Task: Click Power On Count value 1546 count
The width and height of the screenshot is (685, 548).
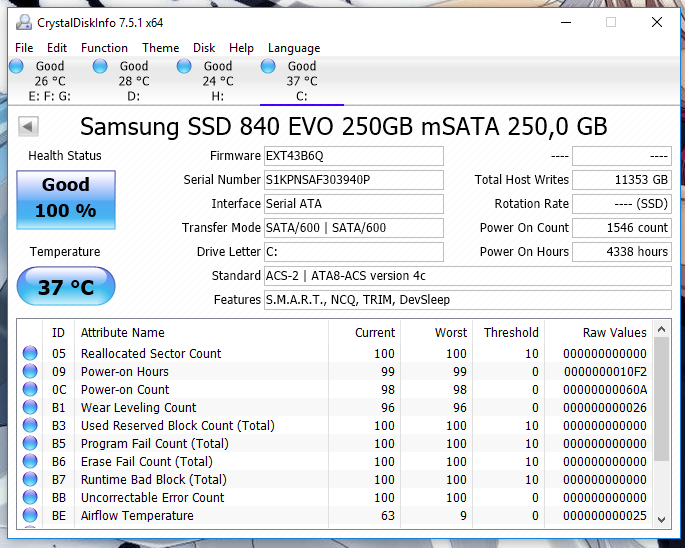Action: (622, 228)
